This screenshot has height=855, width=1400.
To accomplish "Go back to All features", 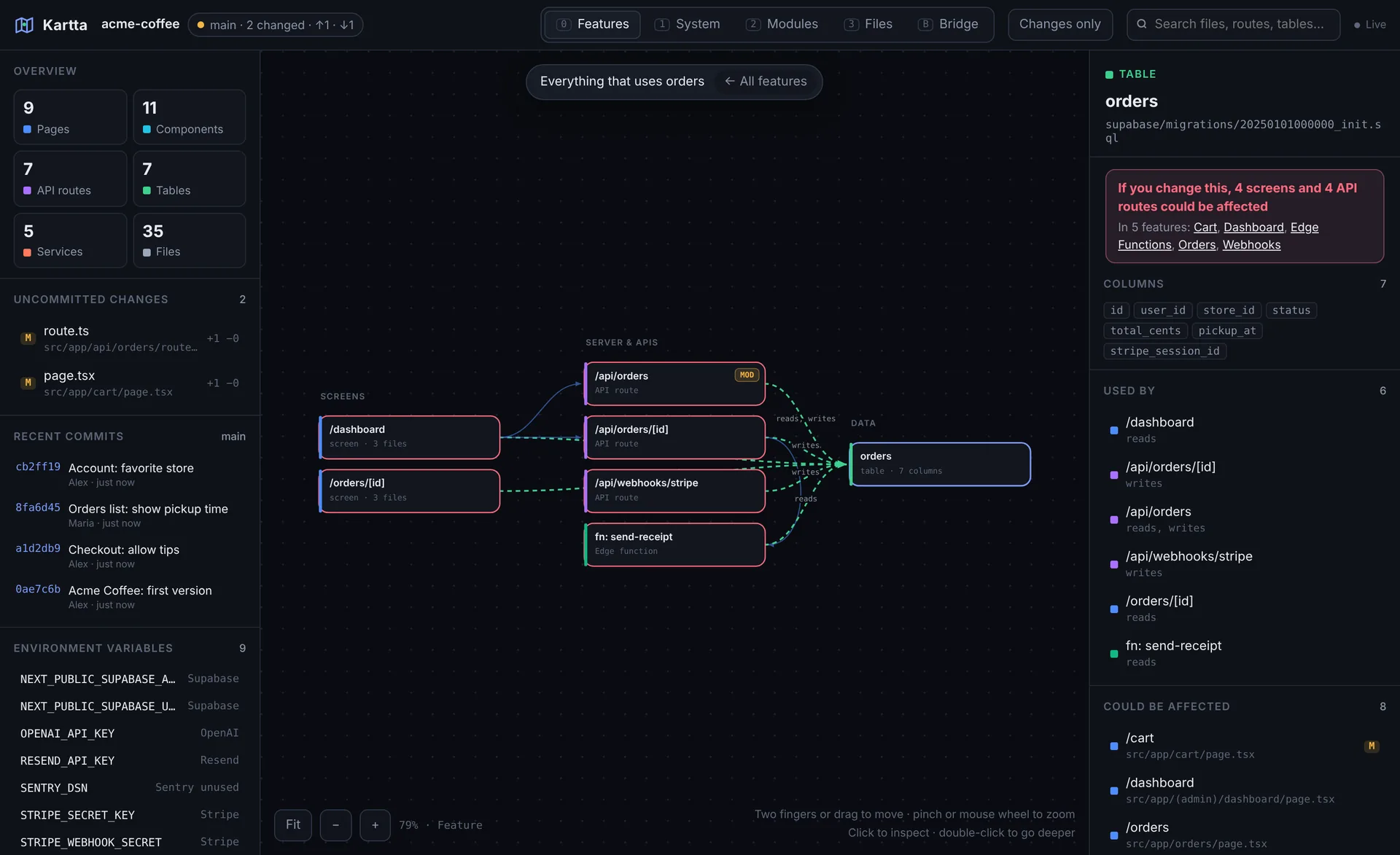I will coord(766,81).
